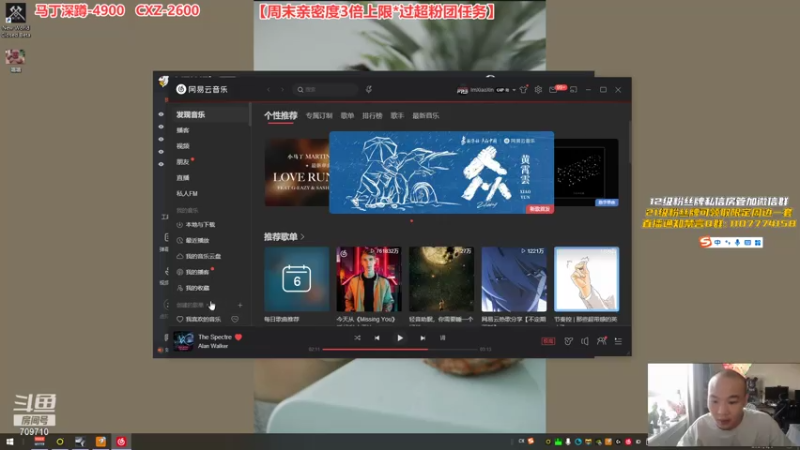Go forward with the right arrow in NetEase header
This screenshot has width=800, height=450.
tap(282, 90)
